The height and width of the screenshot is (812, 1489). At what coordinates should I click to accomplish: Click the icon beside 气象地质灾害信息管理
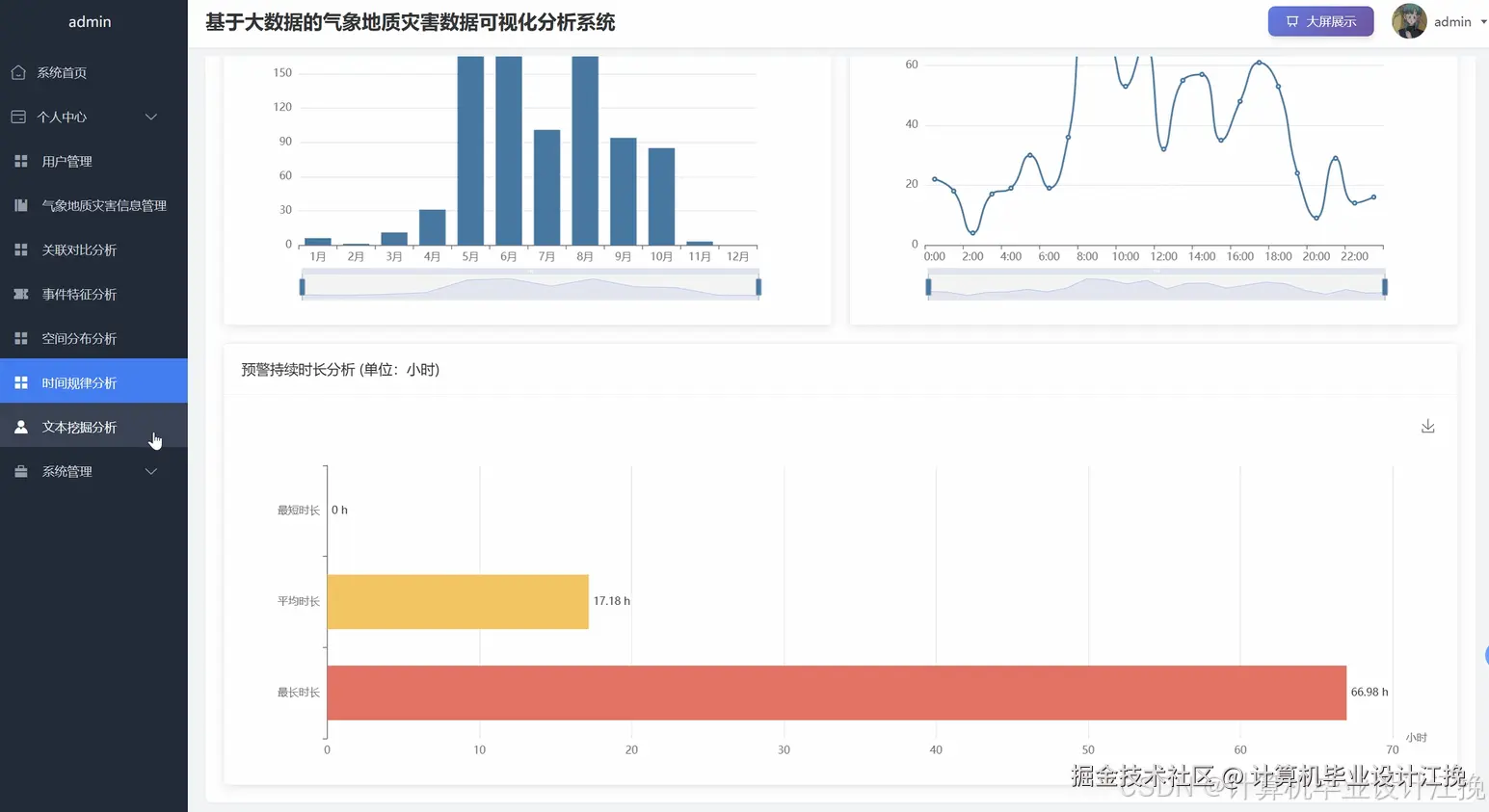[21, 205]
